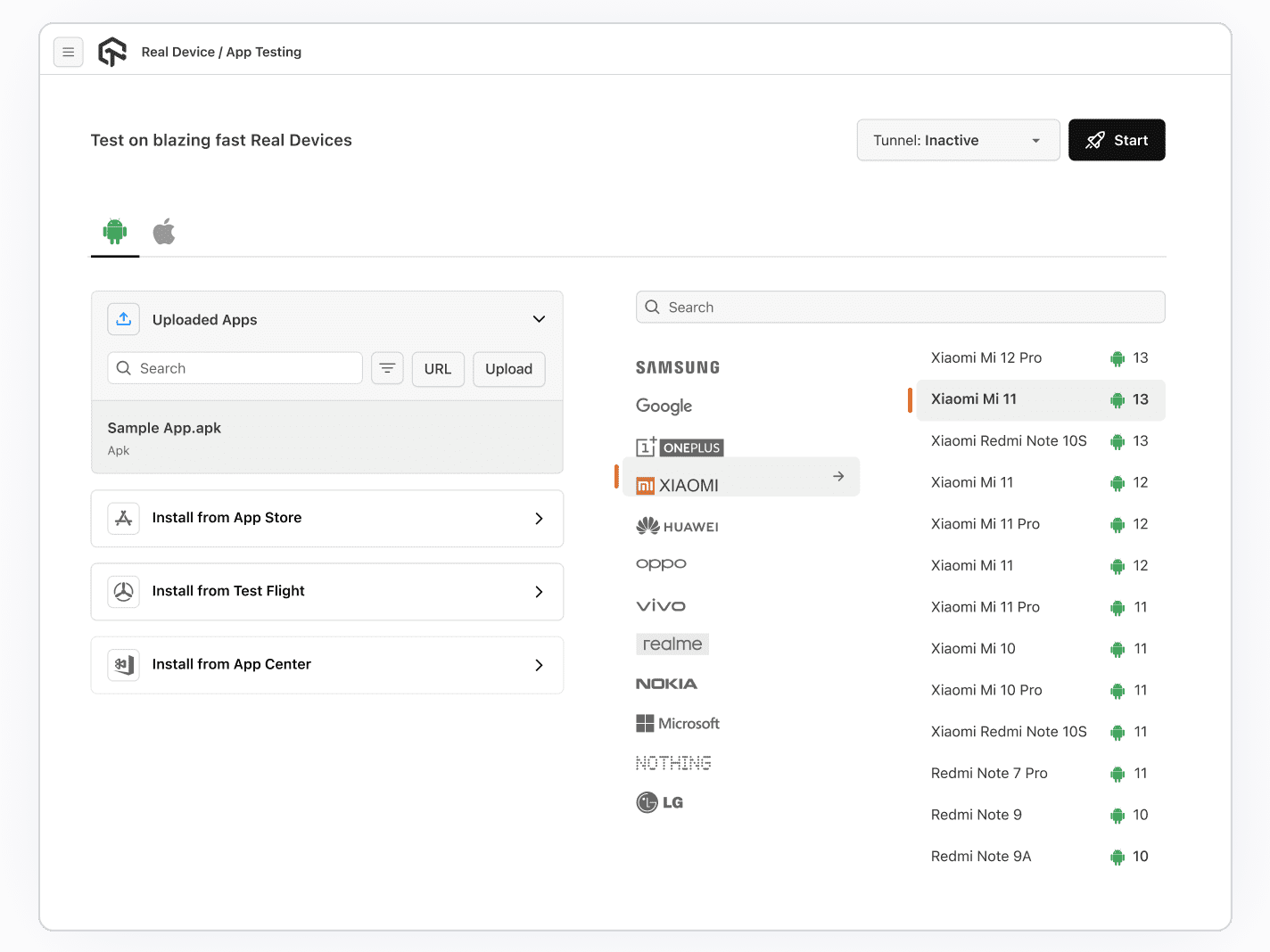Open the Tunnel Inactive dropdown

pos(958,140)
